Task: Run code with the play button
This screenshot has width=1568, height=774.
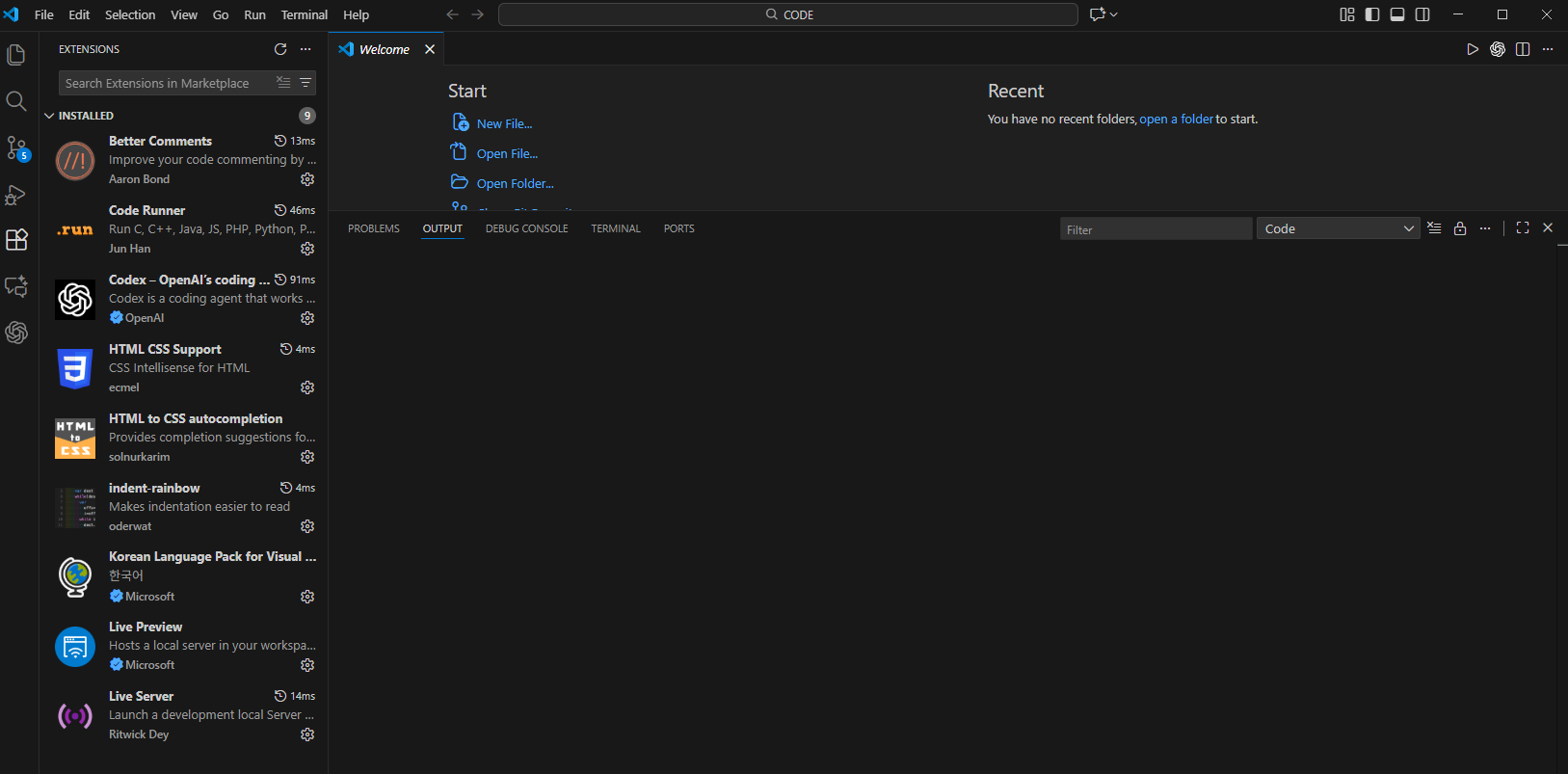Action: point(1473,49)
